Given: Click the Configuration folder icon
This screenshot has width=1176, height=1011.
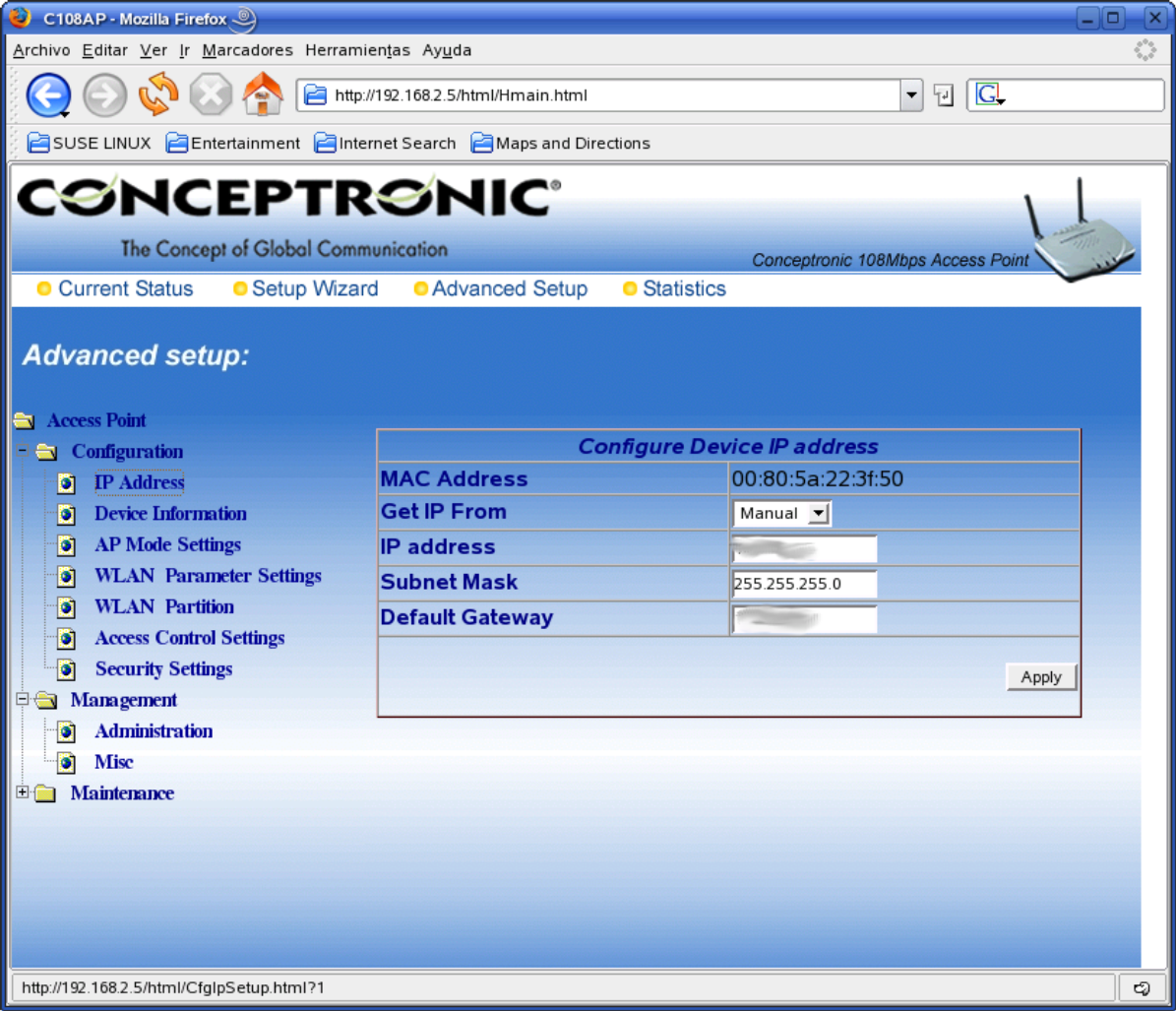Looking at the screenshot, I should pyautogui.click(x=46, y=452).
